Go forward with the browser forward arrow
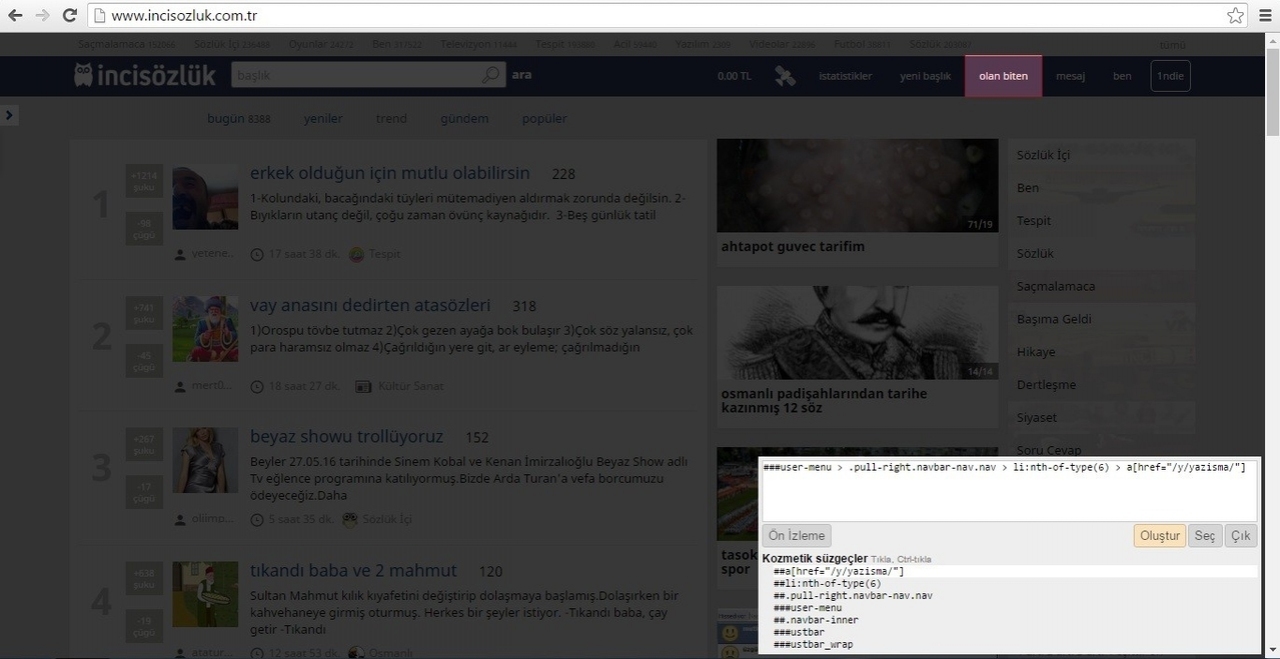The height and width of the screenshot is (659, 1280). coord(42,15)
